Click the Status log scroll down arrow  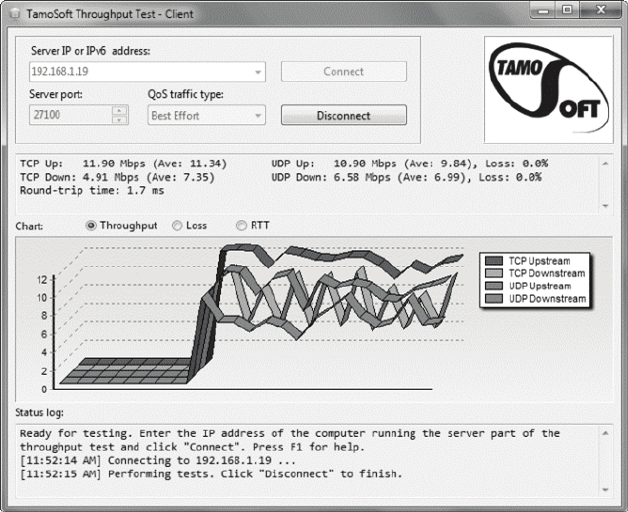click(606, 490)
